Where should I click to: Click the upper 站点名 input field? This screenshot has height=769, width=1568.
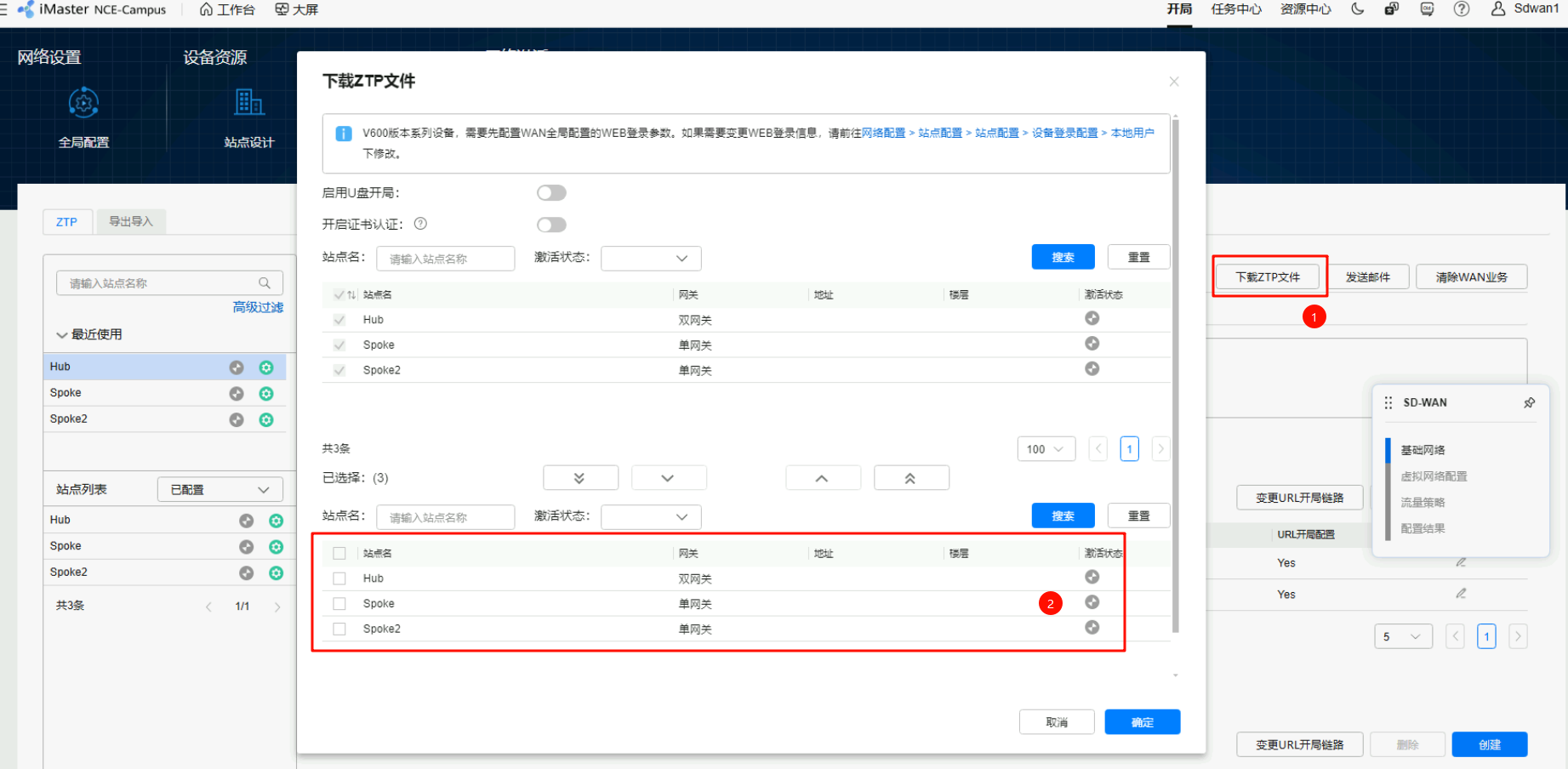pos(445,259)
